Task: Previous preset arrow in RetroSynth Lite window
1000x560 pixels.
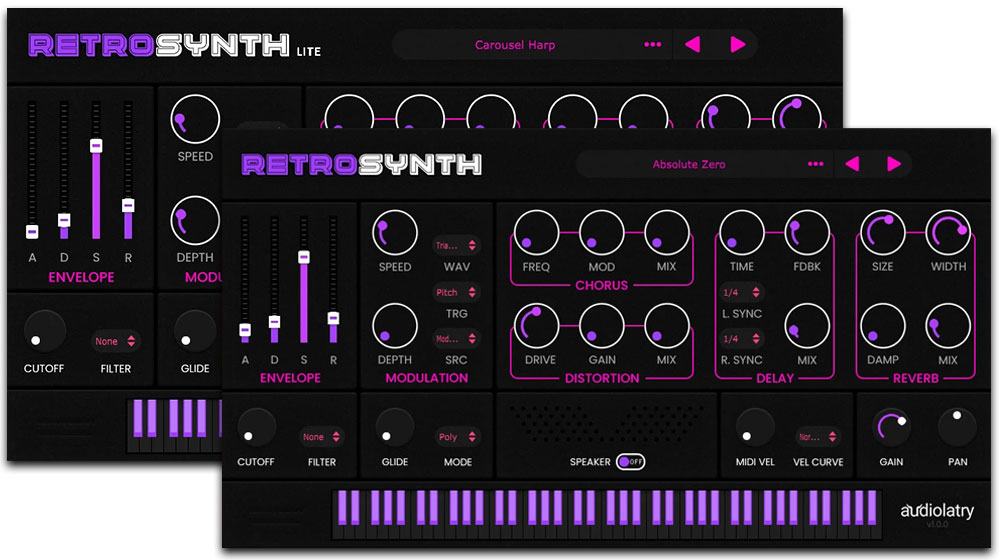Action: click(693, 45)
